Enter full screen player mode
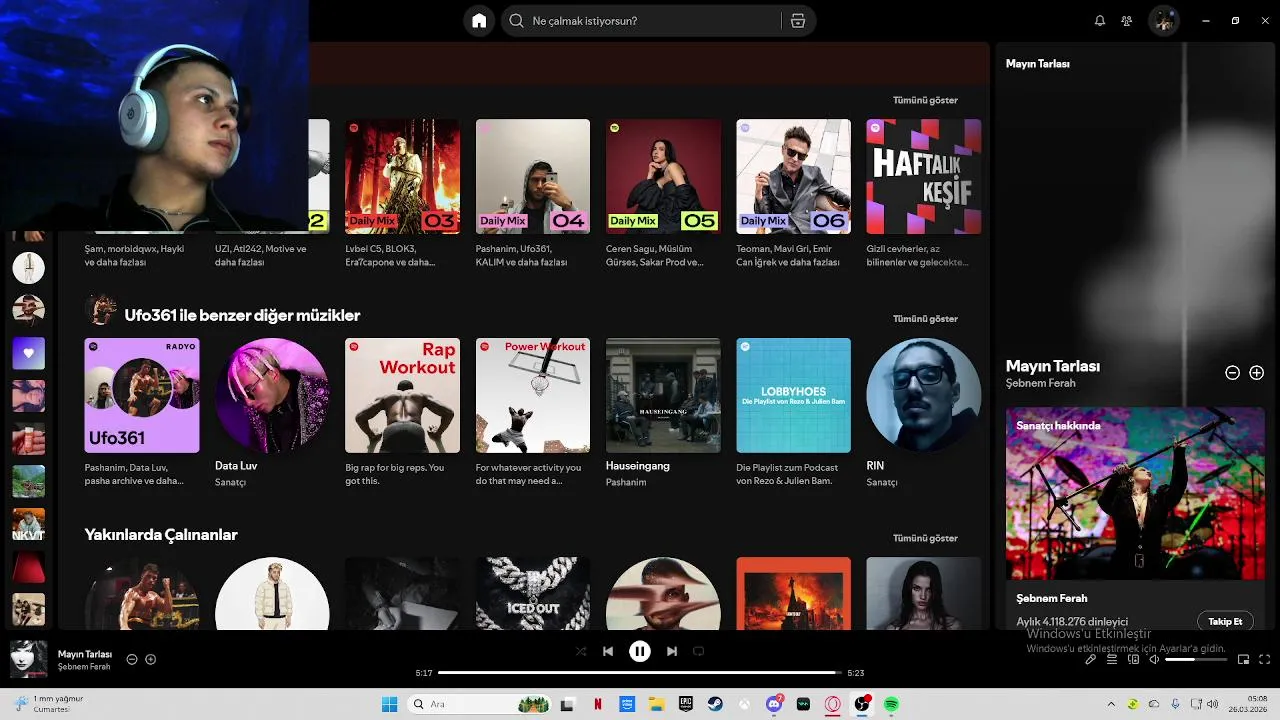Image resolution: width=1280 pixels, height=720 pixels. click(1265, 660)
